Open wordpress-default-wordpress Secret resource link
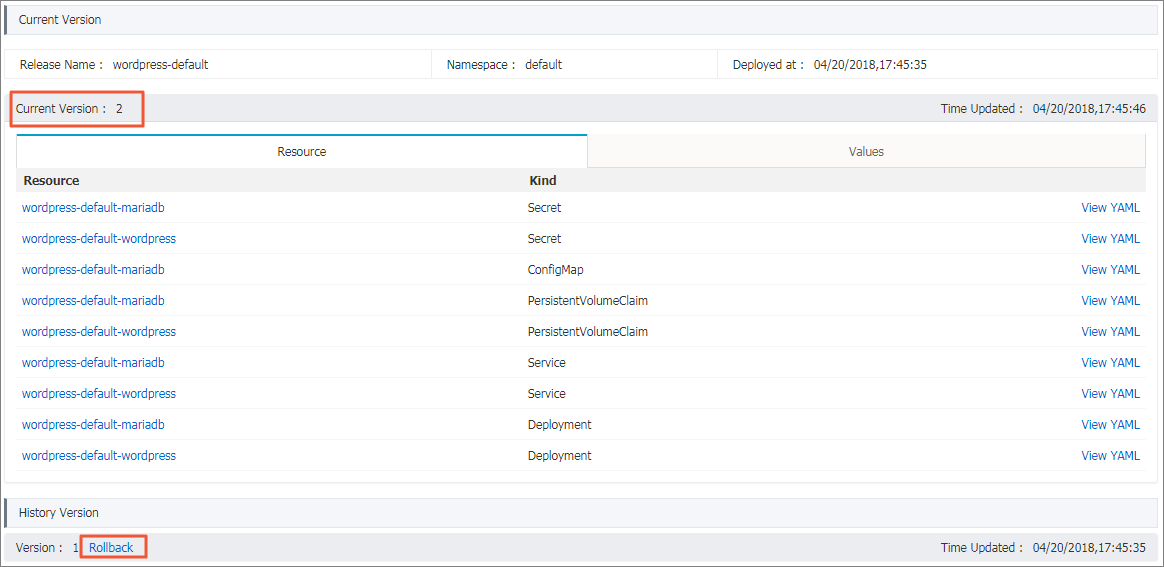Image resolution: width=1164 pixels, height=567 pixels. (99, 239)
